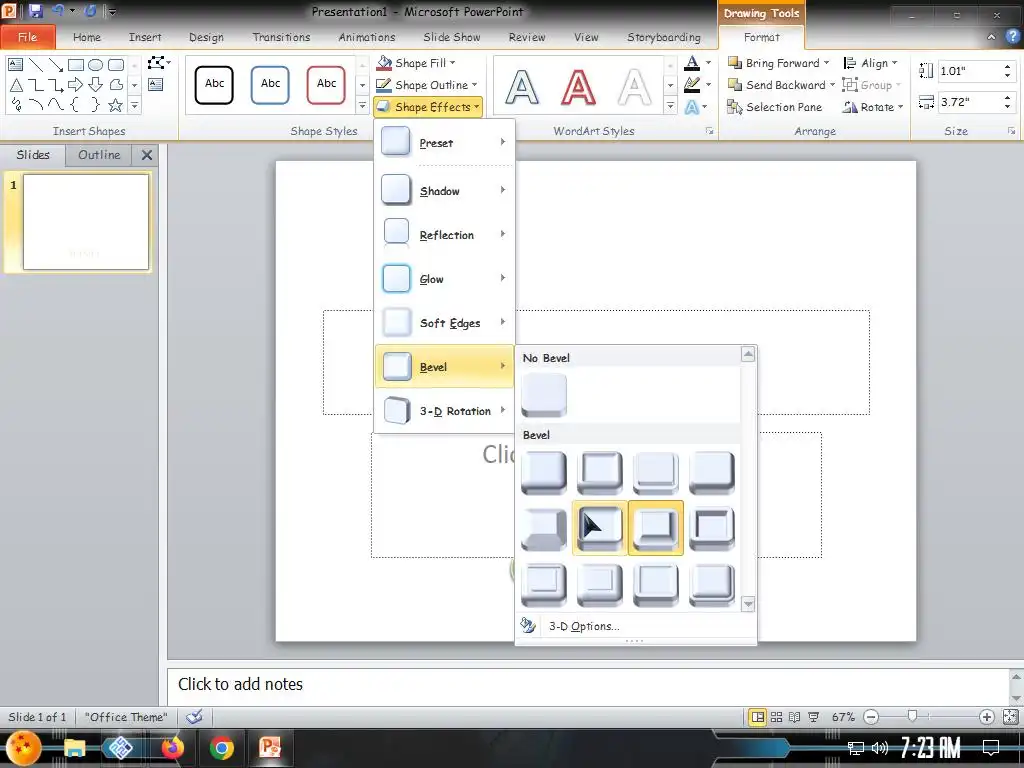Open Firefox from the taskbar

pos(172,747)
